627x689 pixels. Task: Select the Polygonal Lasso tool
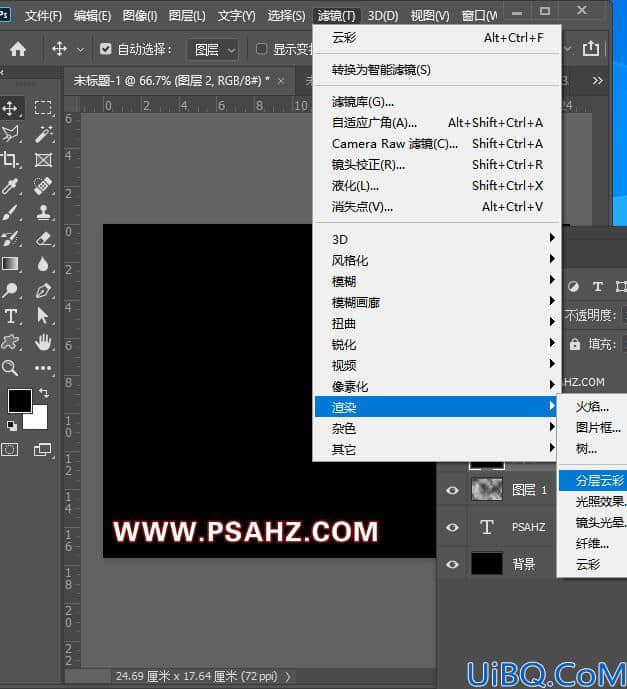[10, 134]
